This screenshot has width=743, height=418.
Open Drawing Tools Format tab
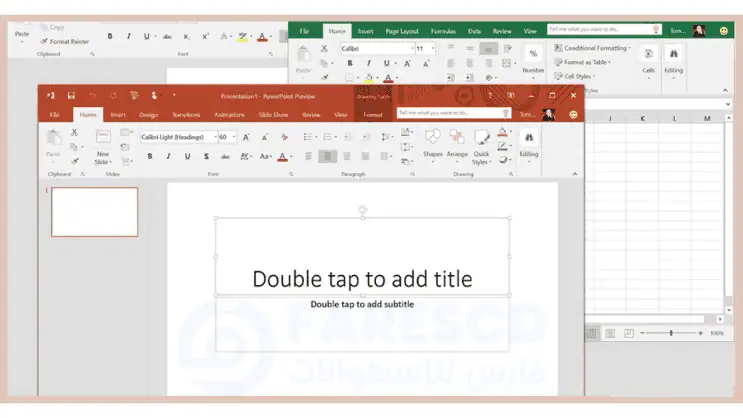[373, 115]
